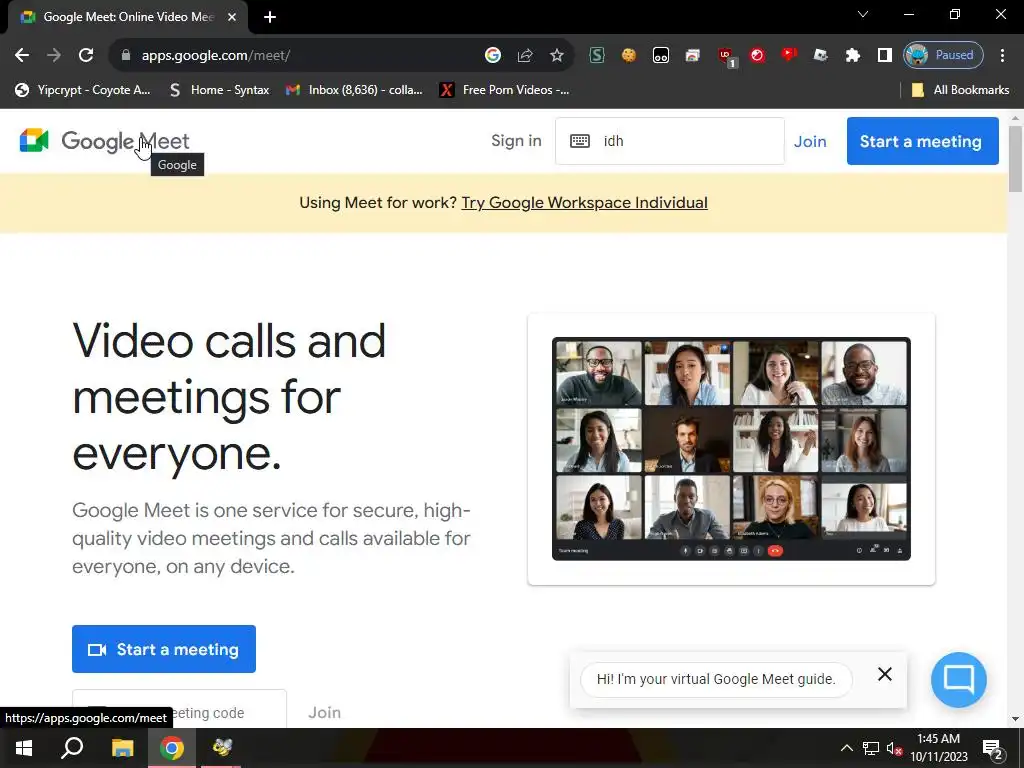Viewport: 1024px width, 768px height.
Task: Open the Home - Syntax bookmark
Action: 219,90
